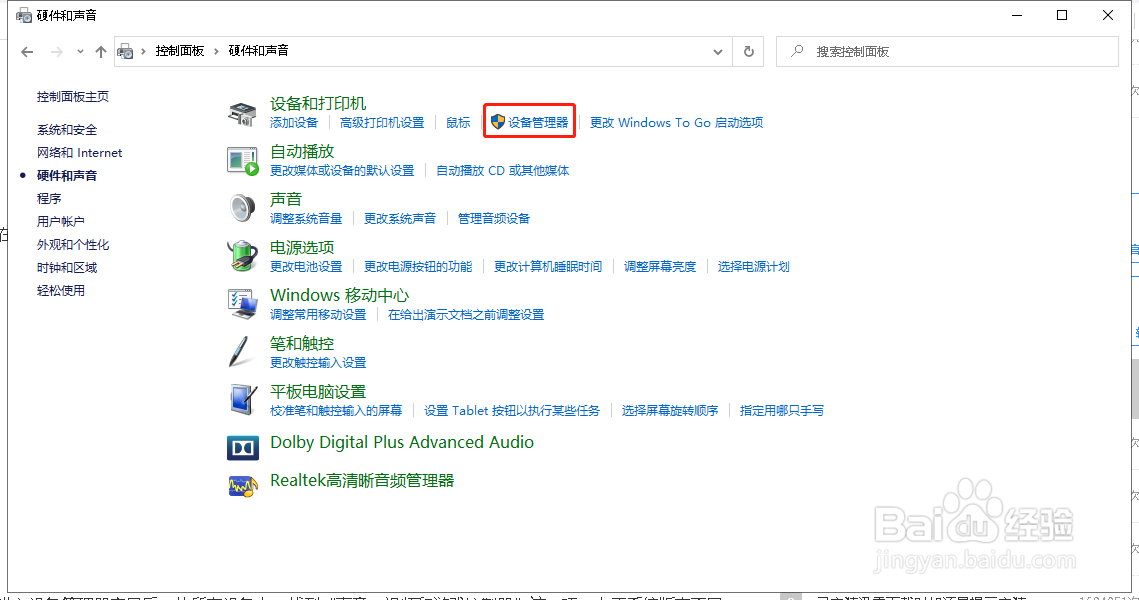Click 在给出演示文档之前调整设置 link
Screen dimensions: 1139x600
(466, 315)
